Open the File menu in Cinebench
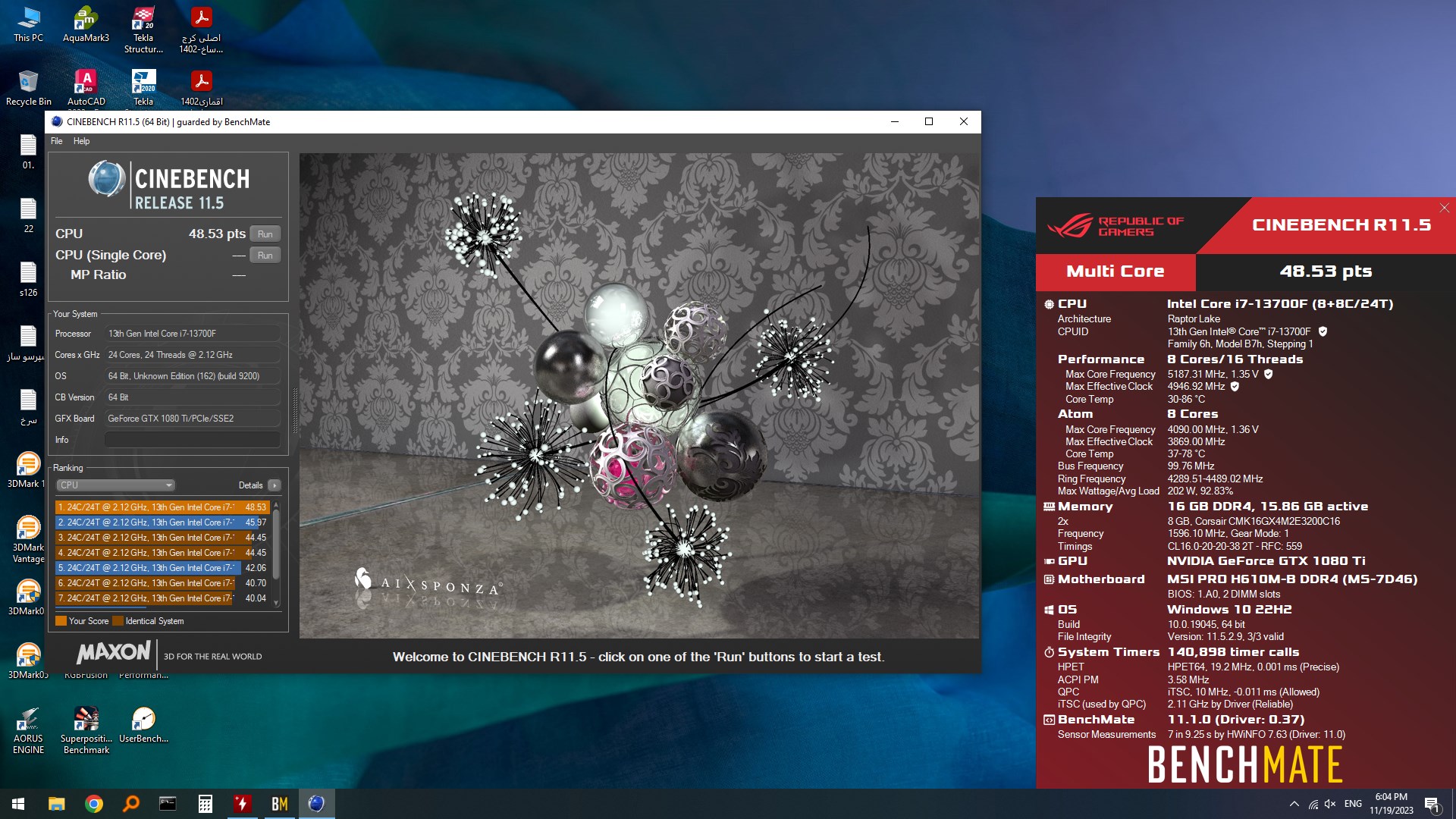The image size is (1456, 819). pos(57,141)
